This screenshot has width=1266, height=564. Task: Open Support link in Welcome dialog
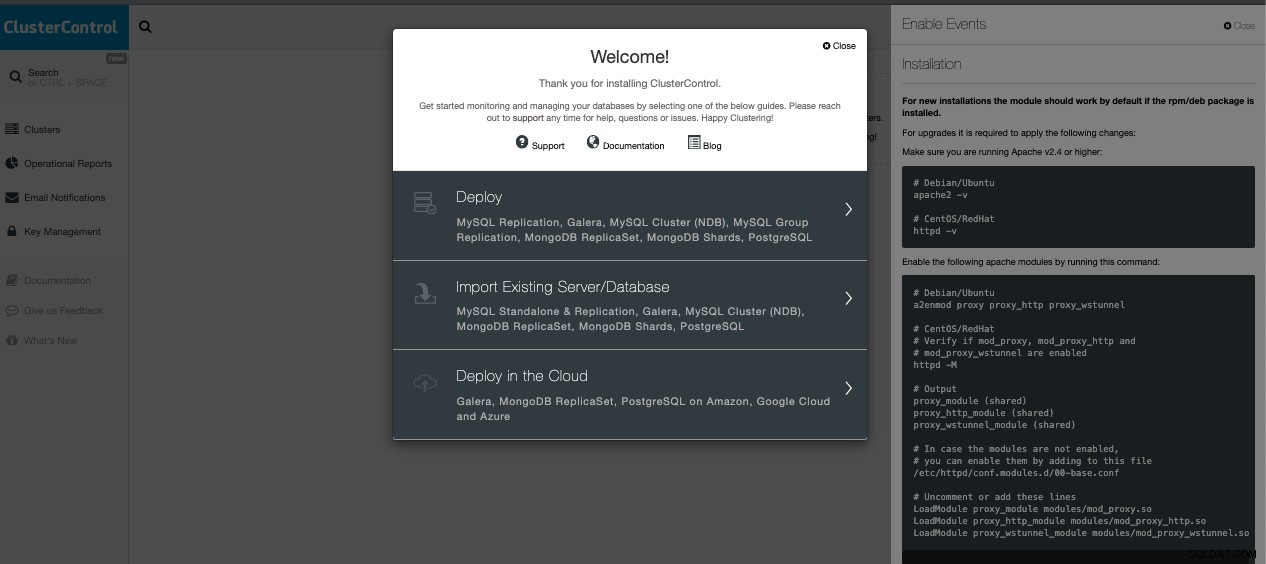pos(548,146)
